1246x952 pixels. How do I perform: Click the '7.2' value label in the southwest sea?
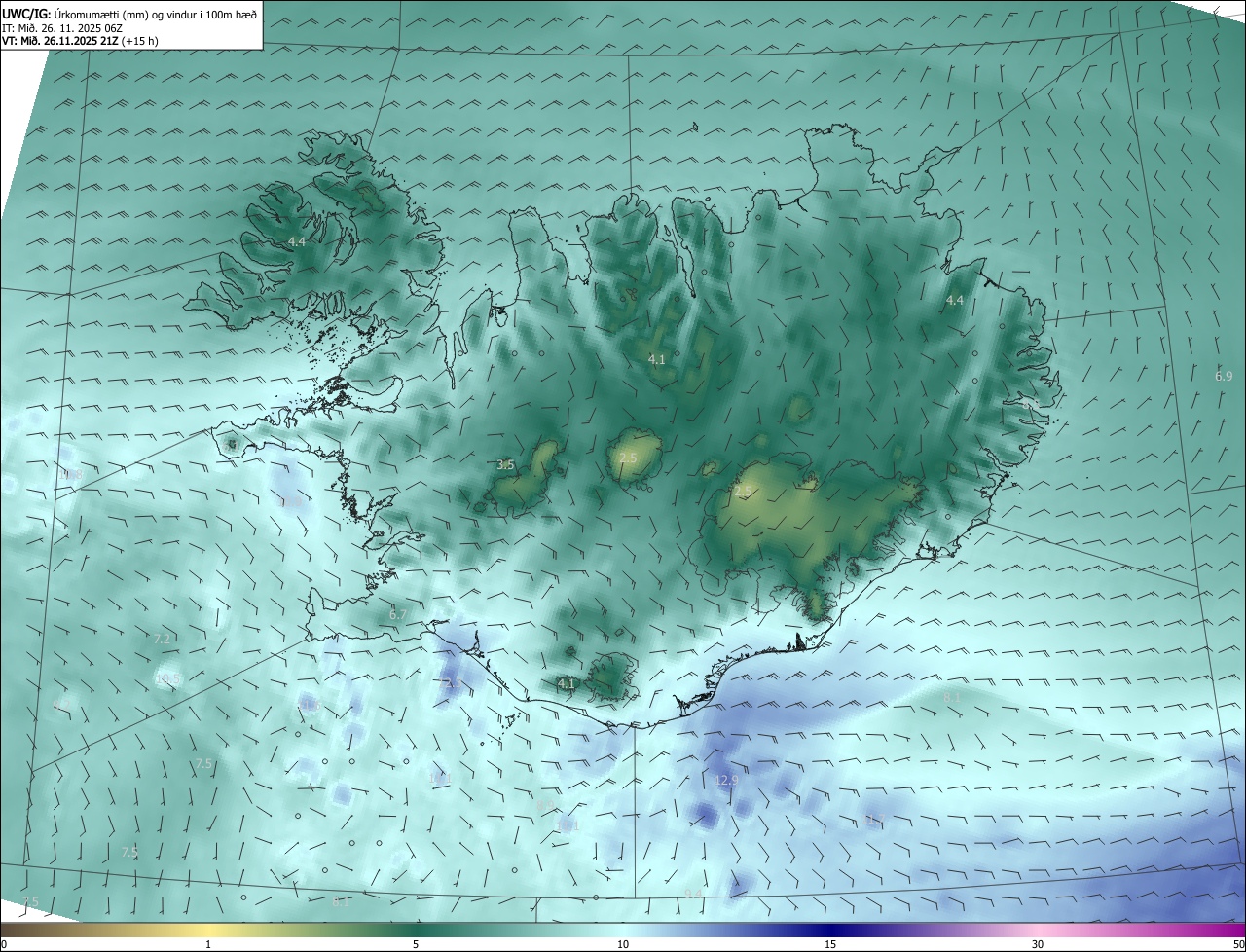pos(163,639)
